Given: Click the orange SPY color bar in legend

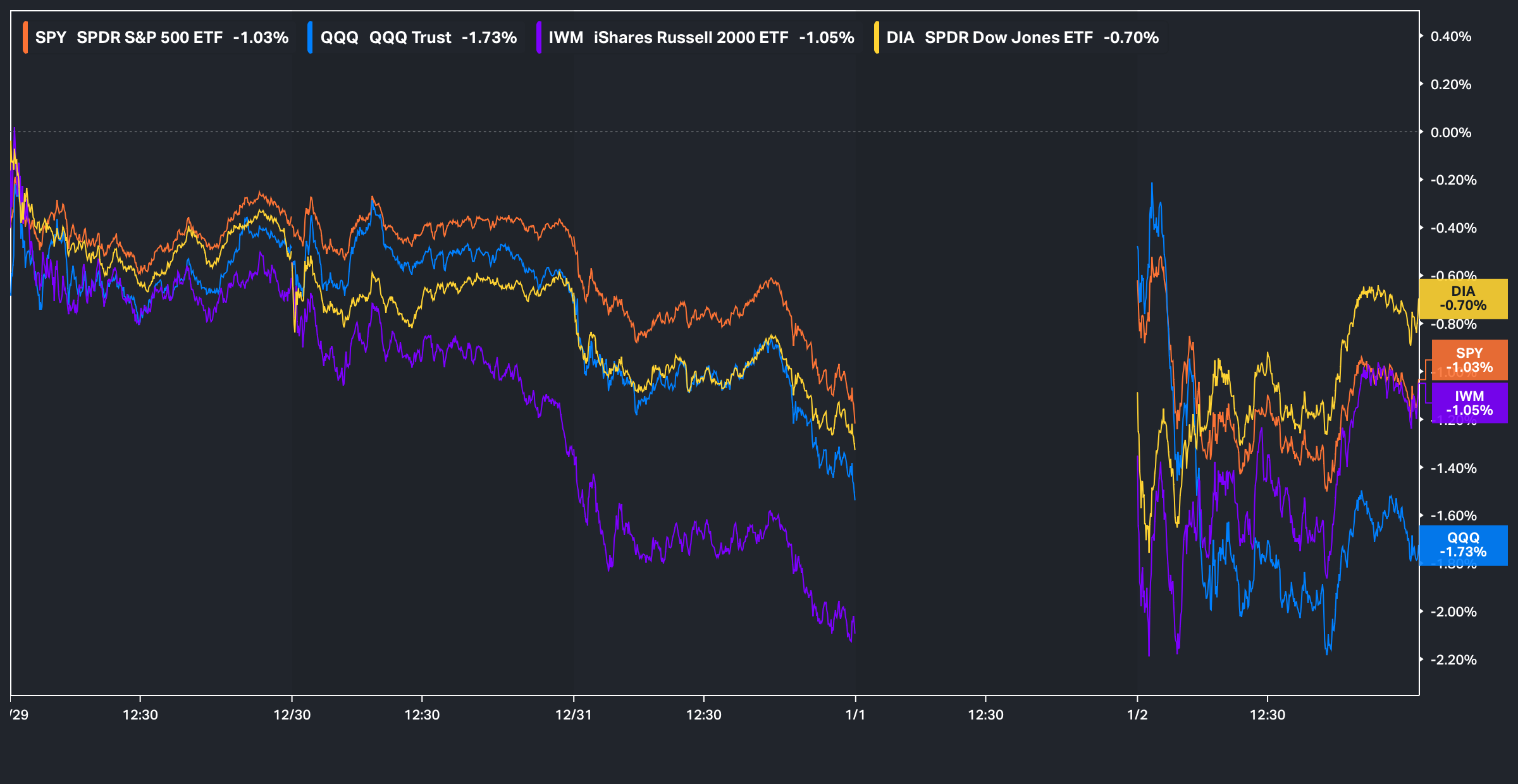Looking at the screenshot, I should point(25,37).
